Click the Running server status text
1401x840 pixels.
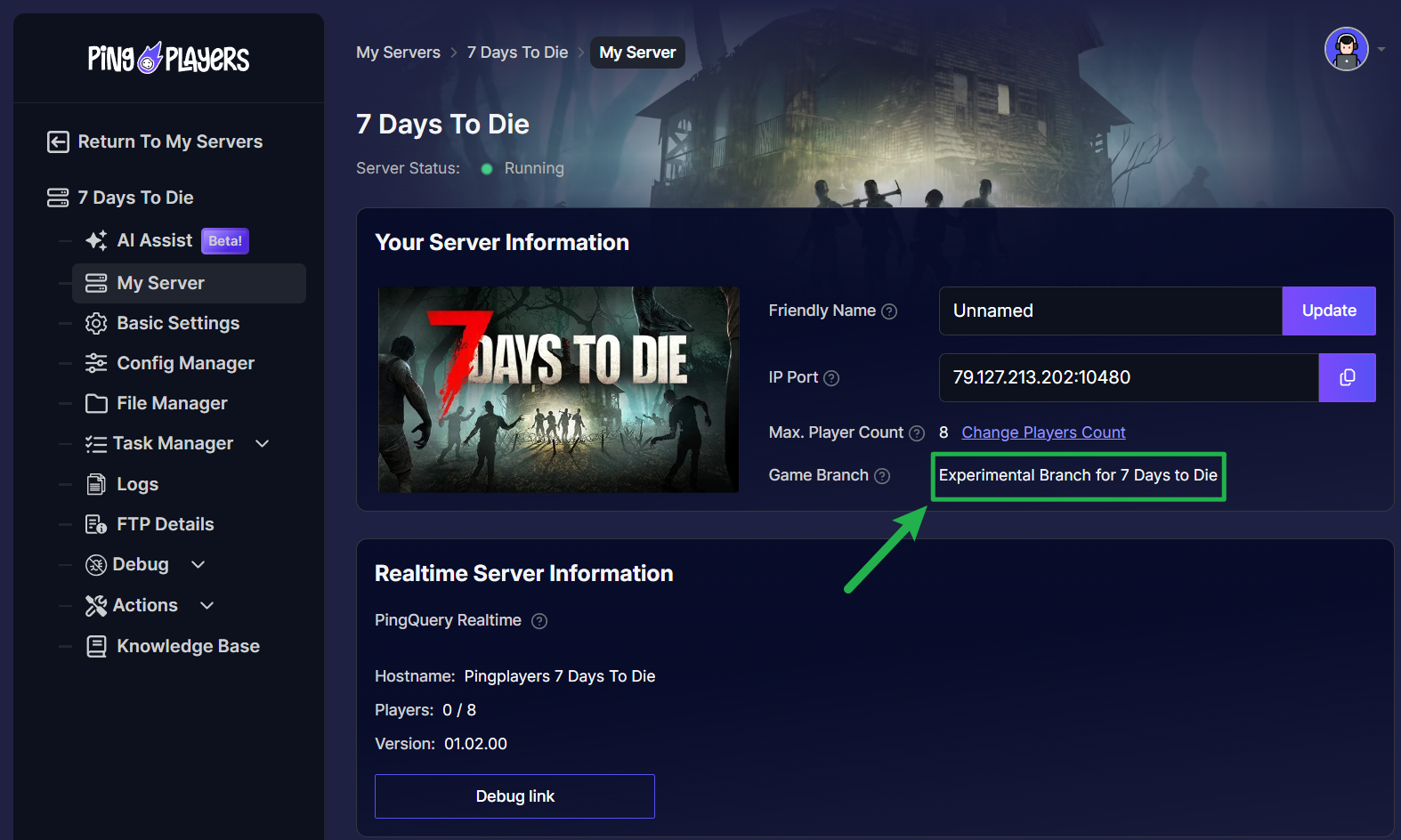[x=534, y=168]
